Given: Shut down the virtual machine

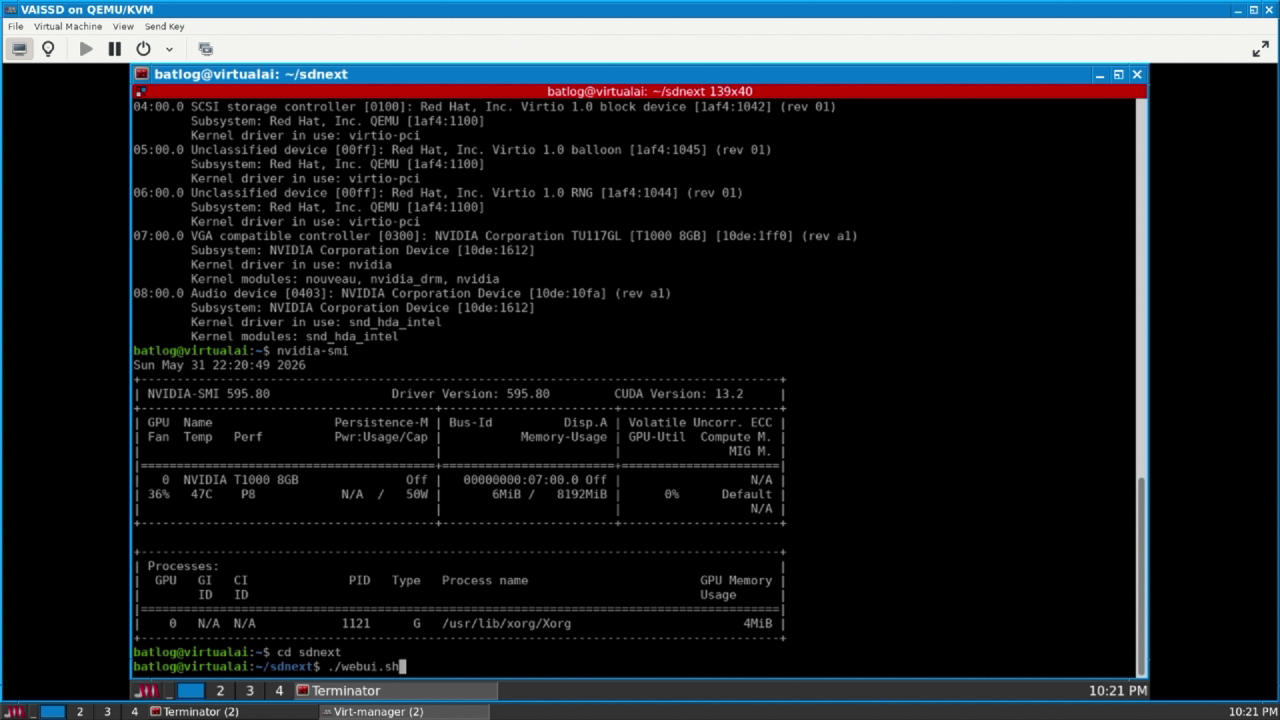Looking at the screenshot, I should pyautogui.click(x=143, y=49).
